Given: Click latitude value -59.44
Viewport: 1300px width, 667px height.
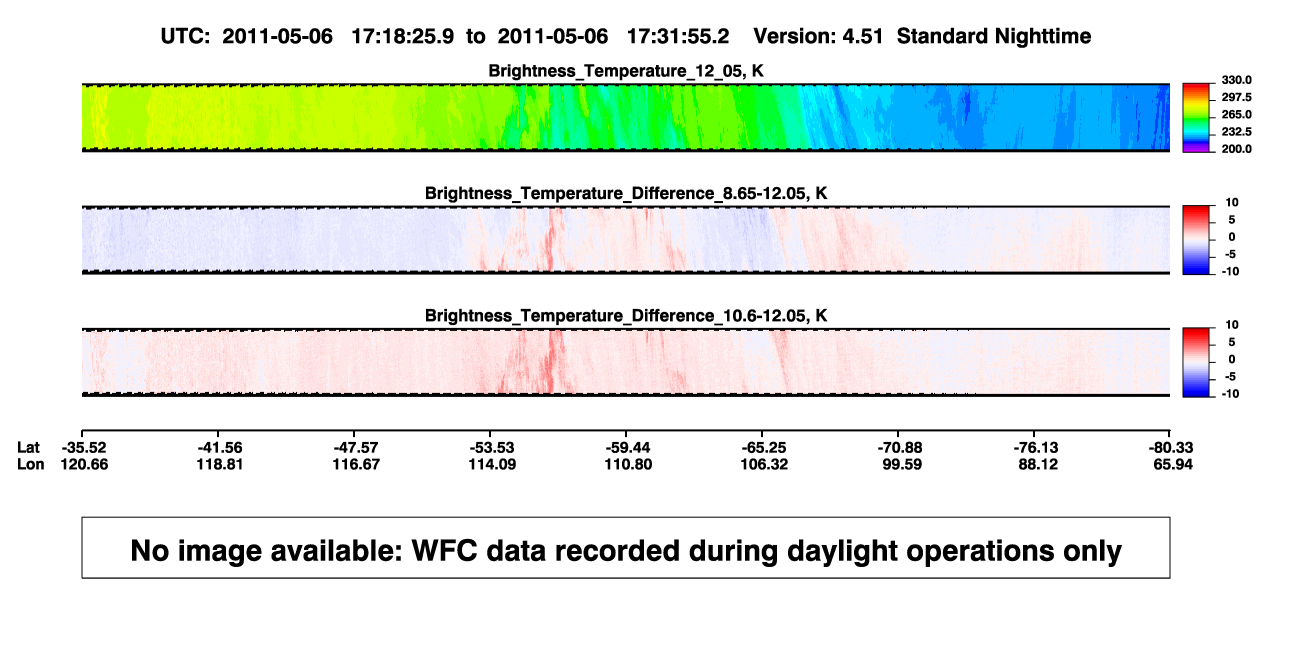Looking at the screenshot, I should [626, 447].
